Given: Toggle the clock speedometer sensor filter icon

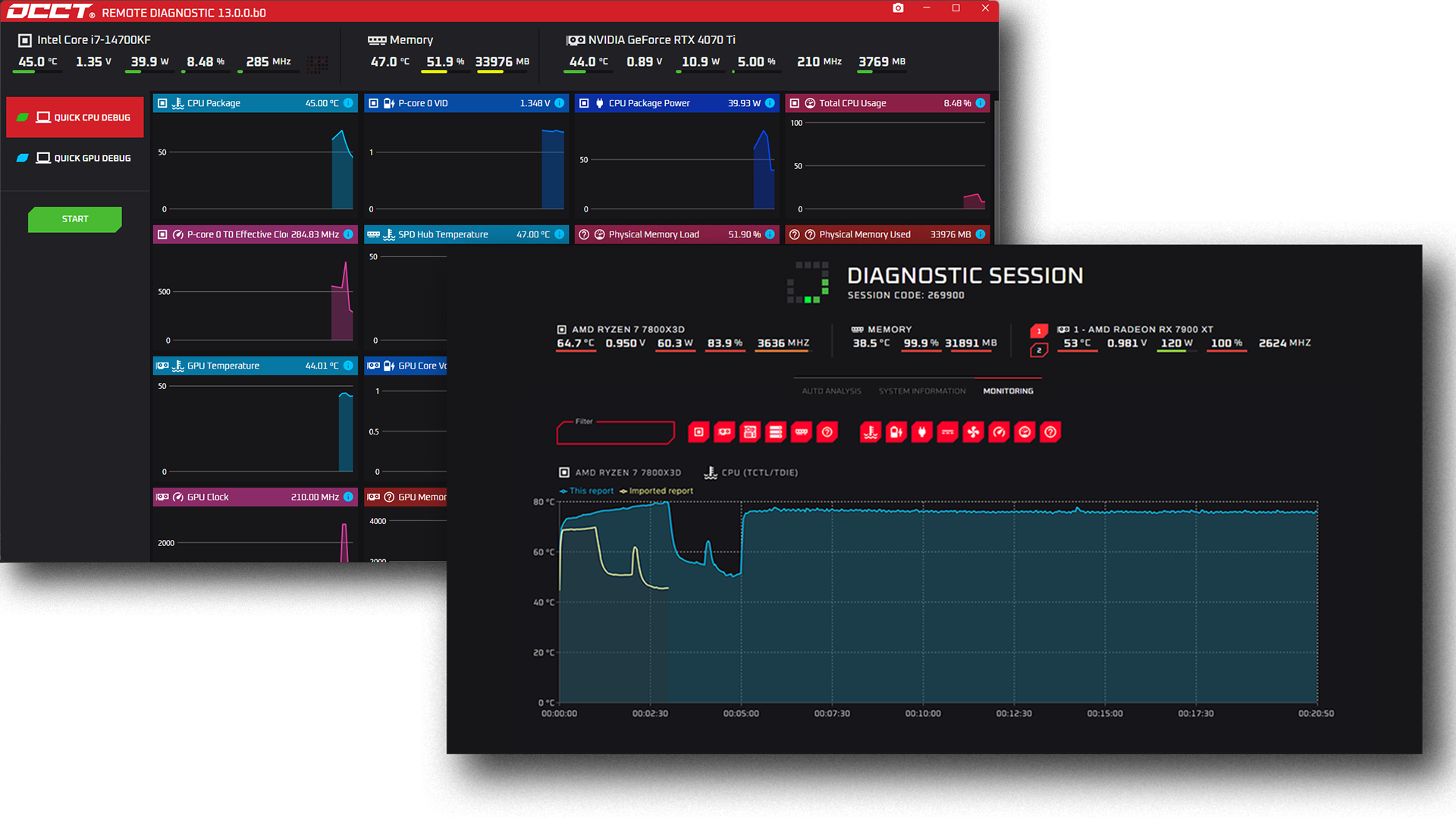Looking at the screenshot, I should 999,432.
